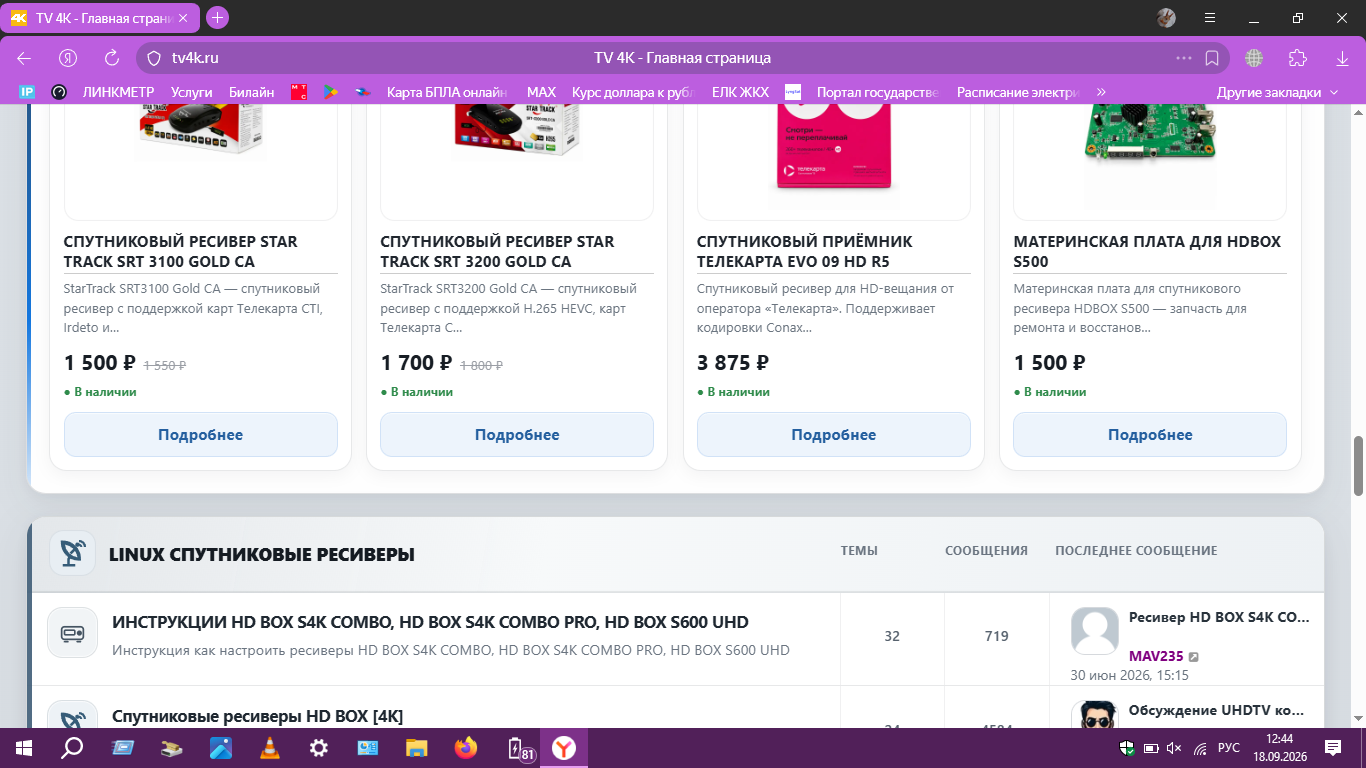The width and height of the screenshot is (1366, 768).
Task: Click Подробнее for Star Track SRT 3100 Gold CA
Action: tap(201, 435)
